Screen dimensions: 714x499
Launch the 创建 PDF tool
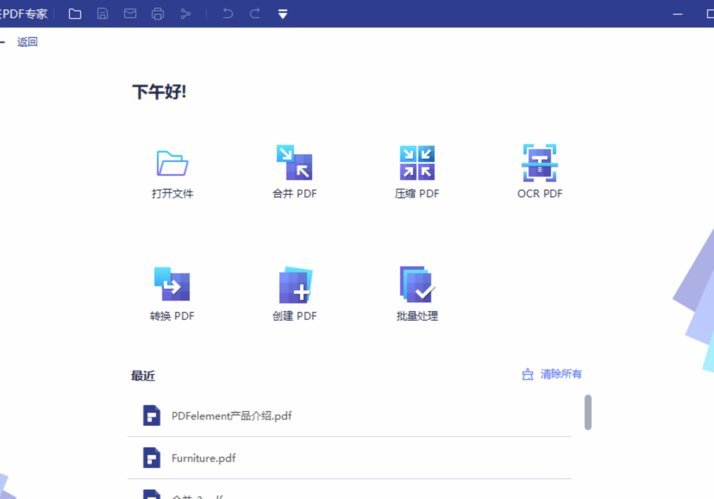(x=295, y=294)
